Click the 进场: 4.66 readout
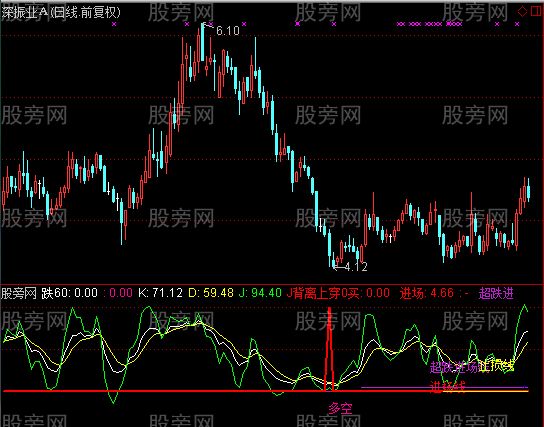The width and height of the screenshot is (544, 427). (x=426, y=293)
